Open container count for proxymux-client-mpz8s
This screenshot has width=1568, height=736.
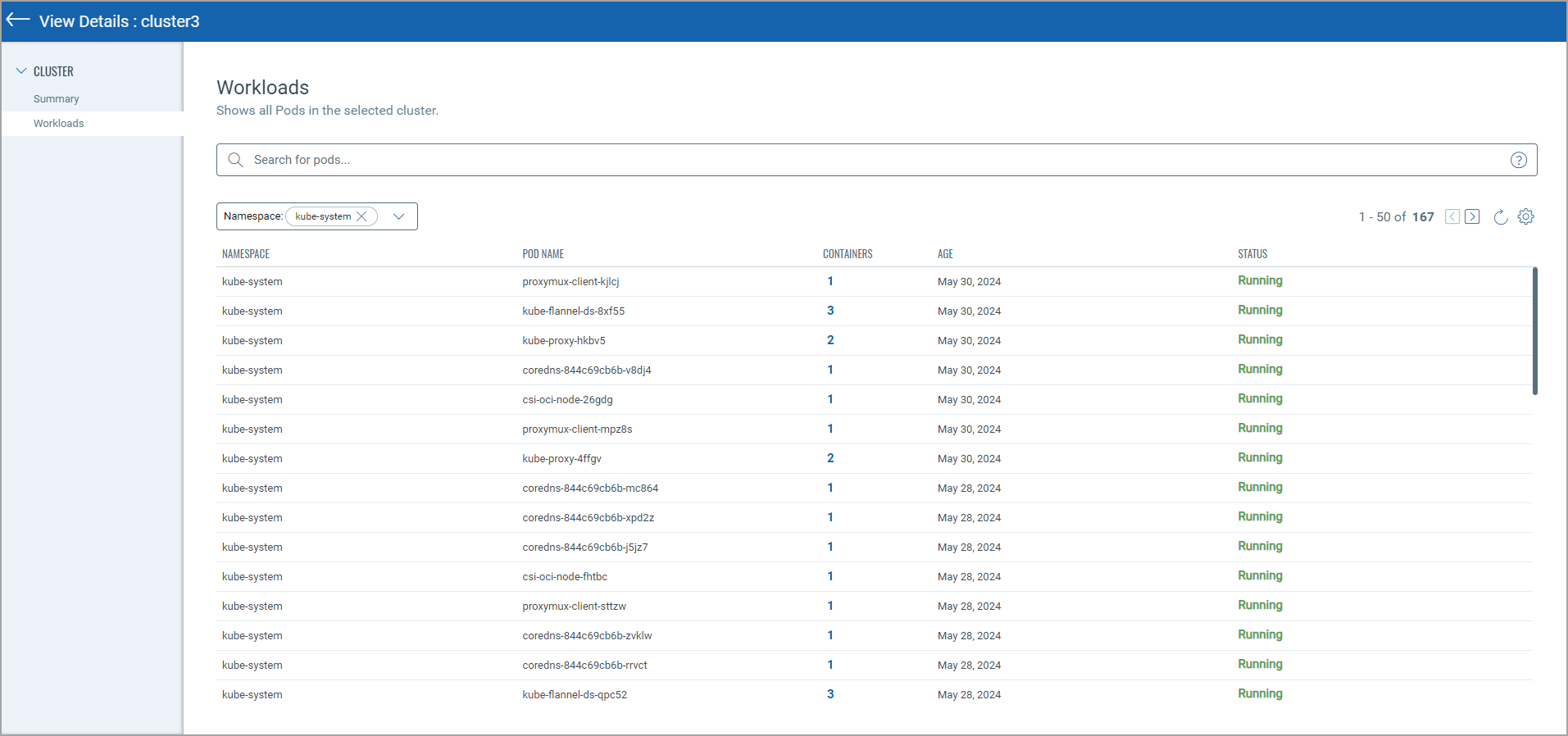[x=830, y=429]
